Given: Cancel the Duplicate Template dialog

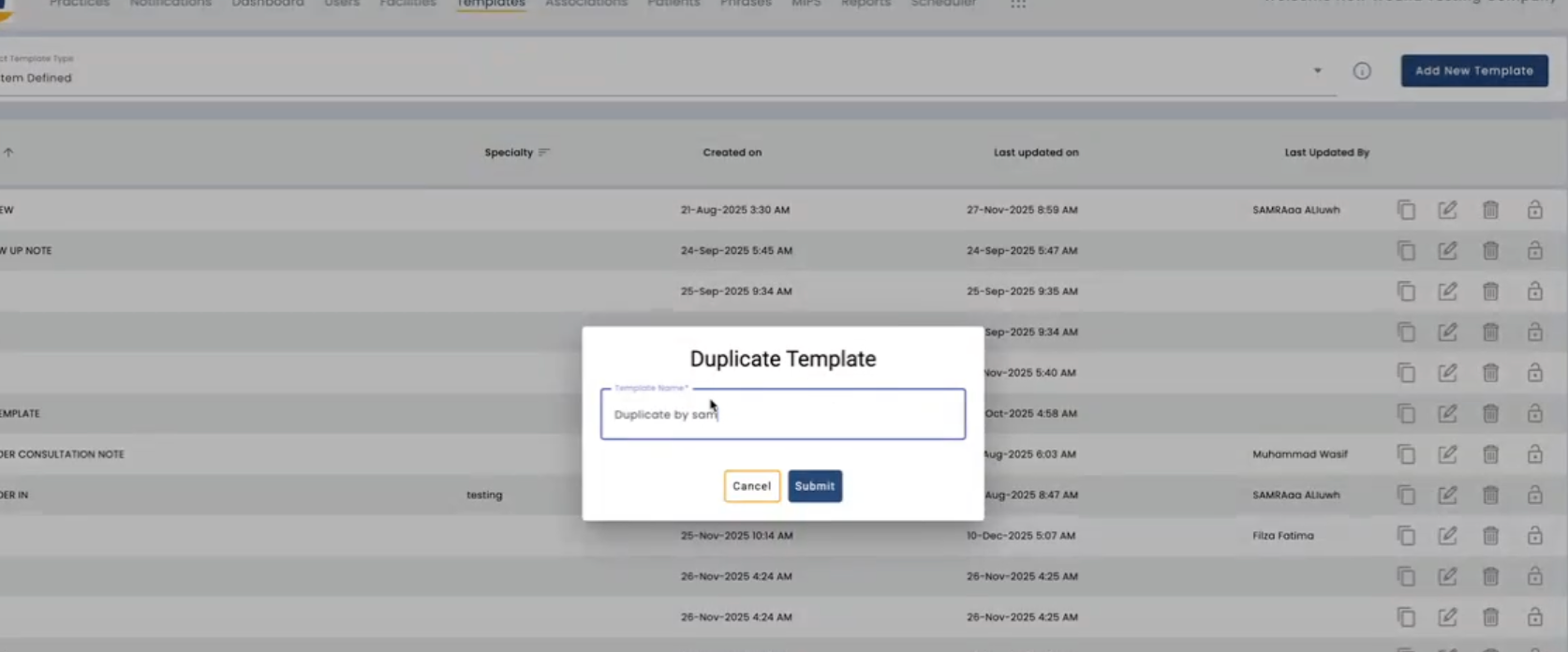Looking at the screenshot, I should pyautogui.click(x=751, y=486).
